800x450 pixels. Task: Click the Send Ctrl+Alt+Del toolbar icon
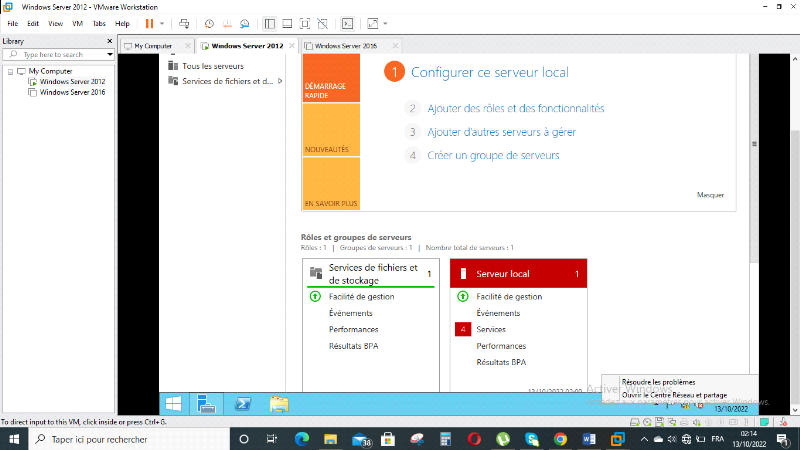click(184, 23)
